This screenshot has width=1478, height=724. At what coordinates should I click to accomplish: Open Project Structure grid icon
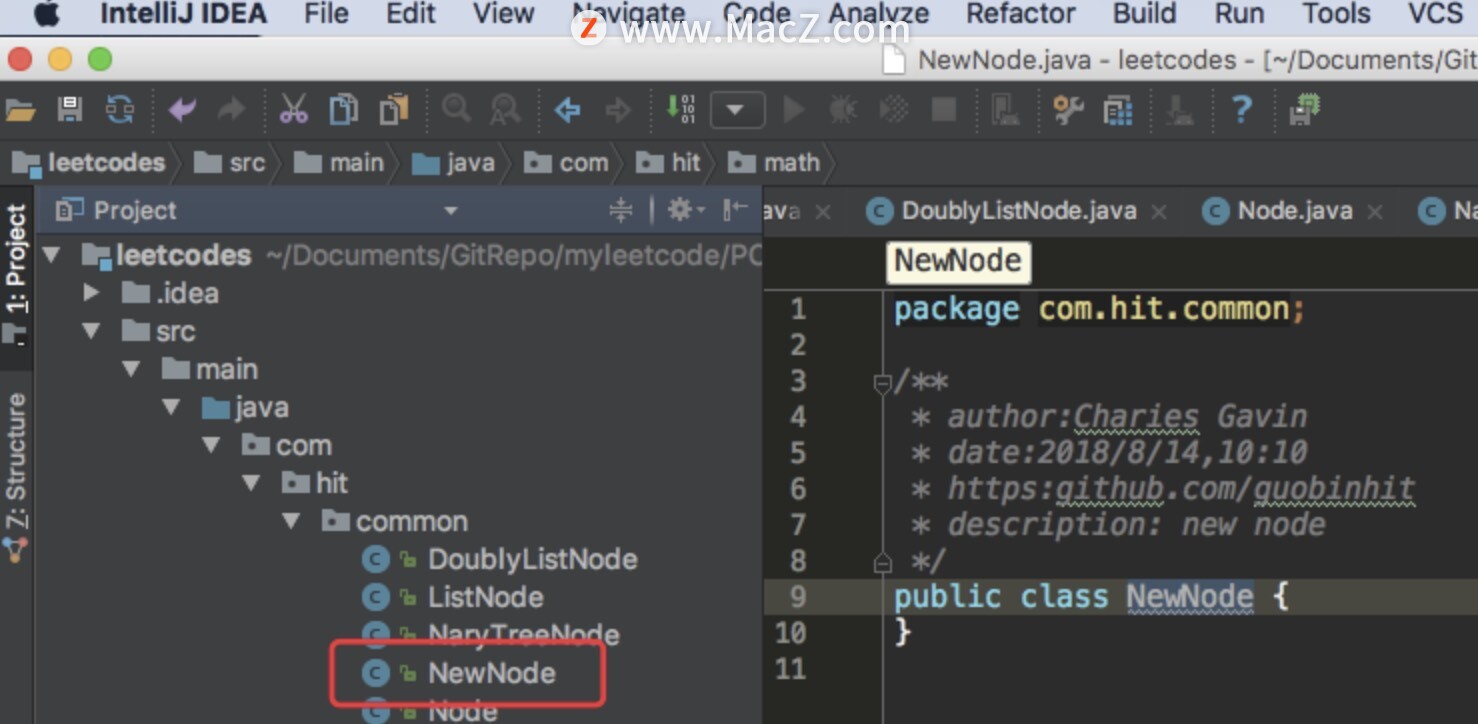coord(1117,110)
